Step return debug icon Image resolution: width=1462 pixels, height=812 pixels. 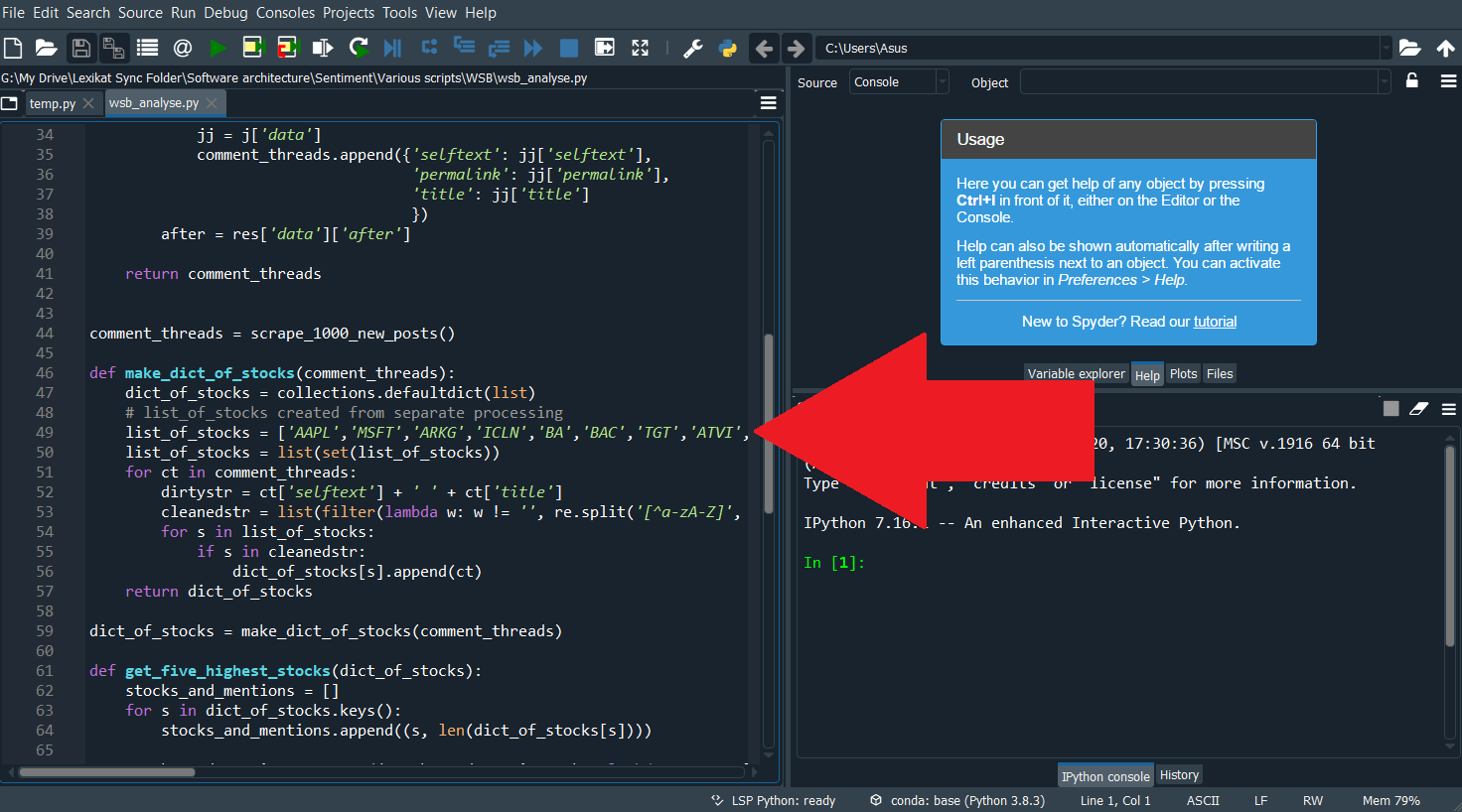tap(499, 48)
